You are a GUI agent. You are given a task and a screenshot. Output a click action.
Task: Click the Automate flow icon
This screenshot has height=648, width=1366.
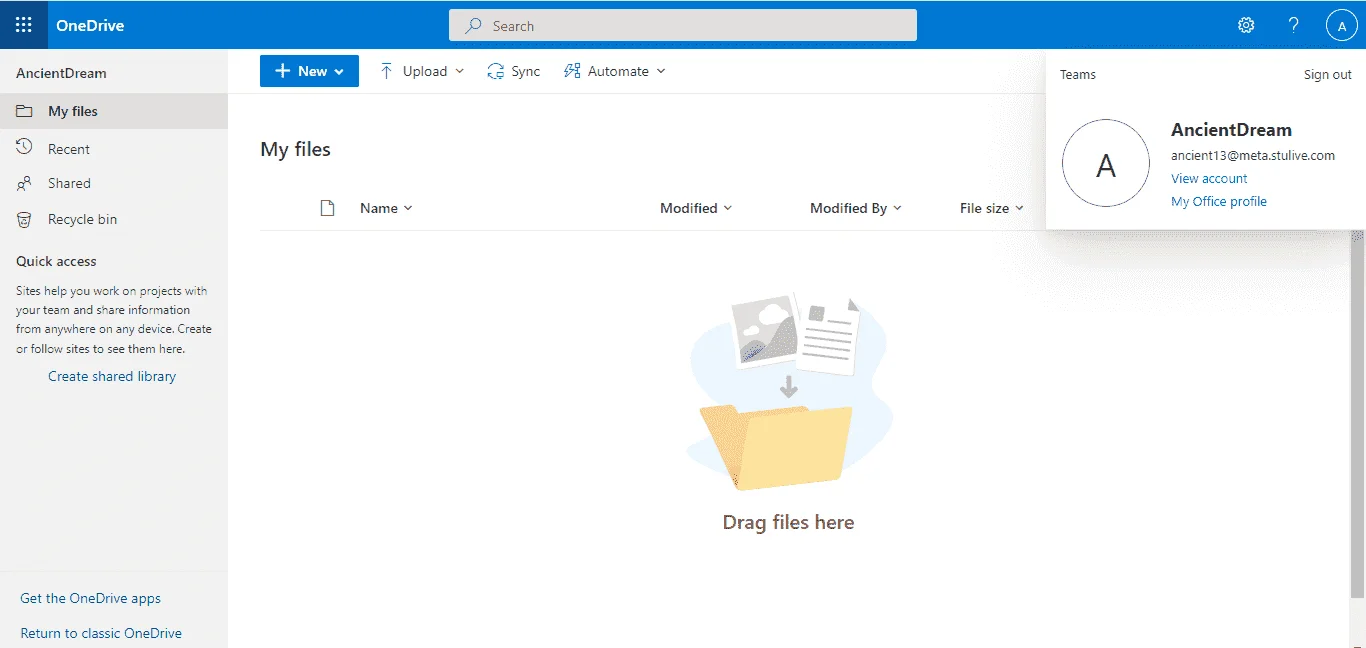point(572,71)
